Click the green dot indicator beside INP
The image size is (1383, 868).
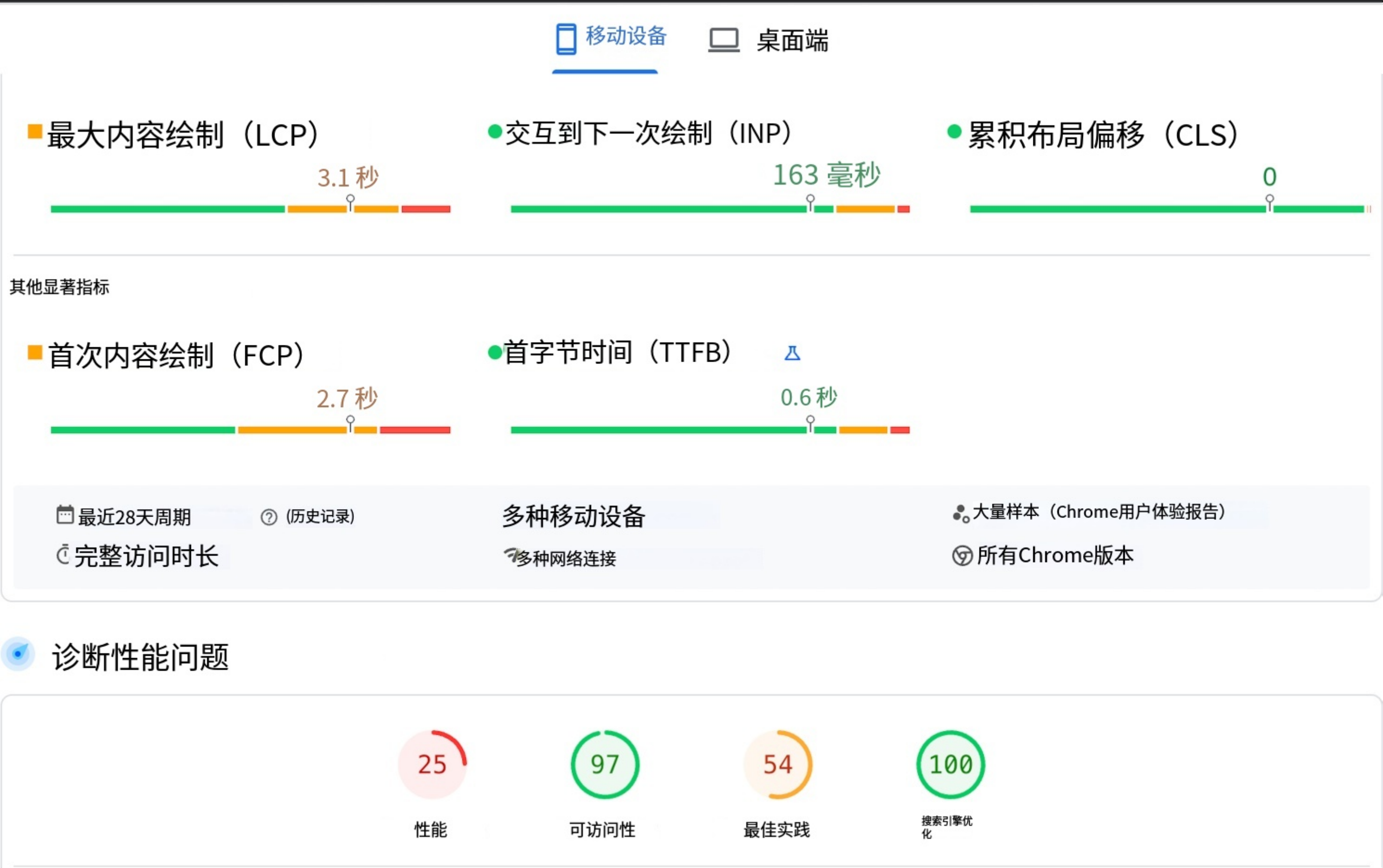click(x=495, y=131)
